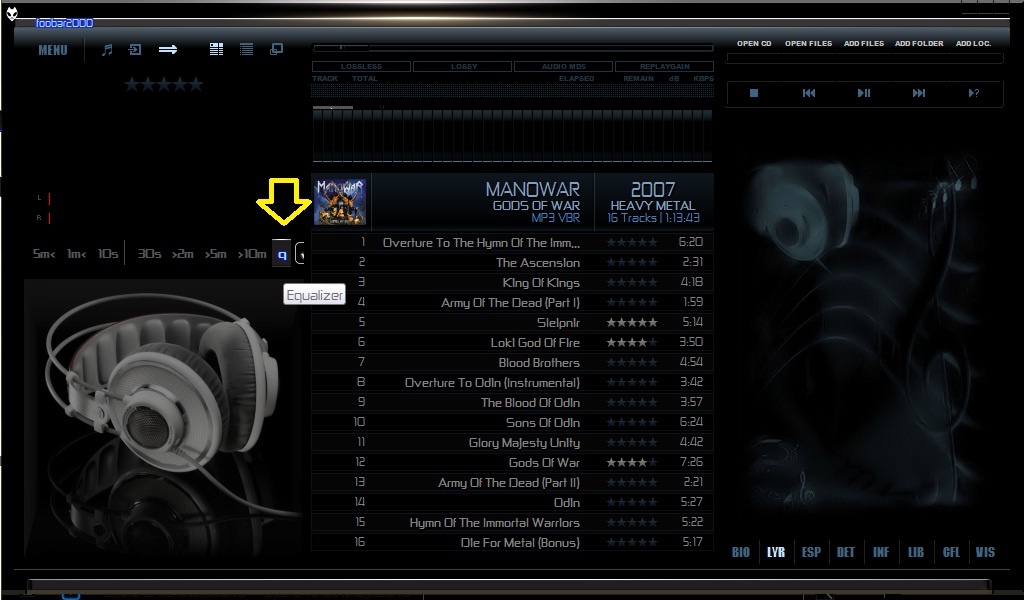The width and height of the screenshot is (1024, 600).
Task: Seek forward 5 minutes with >5m
Action: click(216, 254)
